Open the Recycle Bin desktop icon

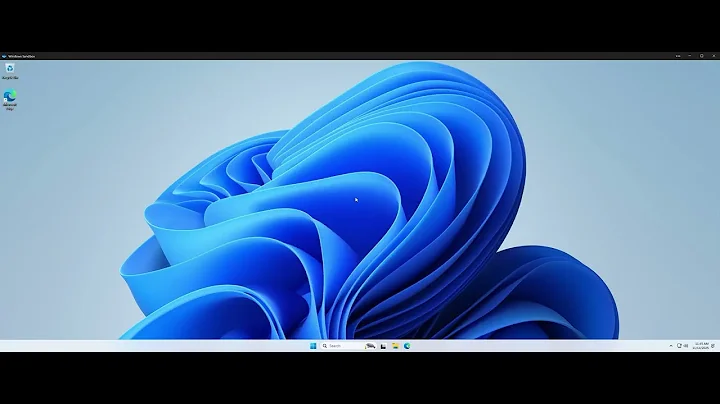coord(10,71)
